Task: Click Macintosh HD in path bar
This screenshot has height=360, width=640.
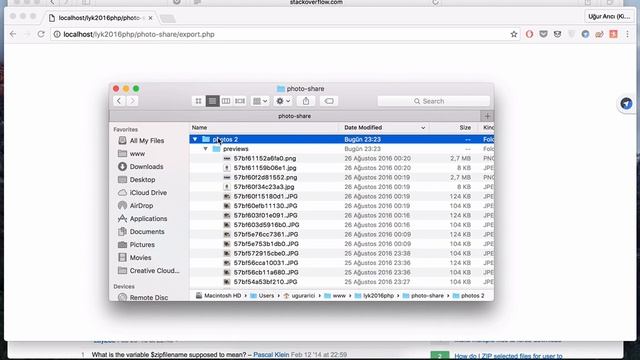Action: click(x=218, y=296)
